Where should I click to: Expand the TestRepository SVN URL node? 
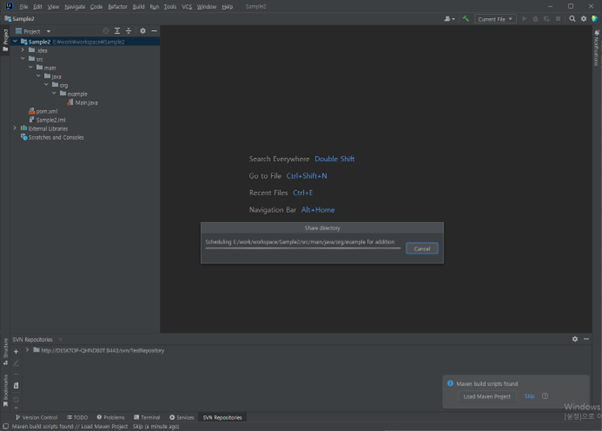pos(27,350)
